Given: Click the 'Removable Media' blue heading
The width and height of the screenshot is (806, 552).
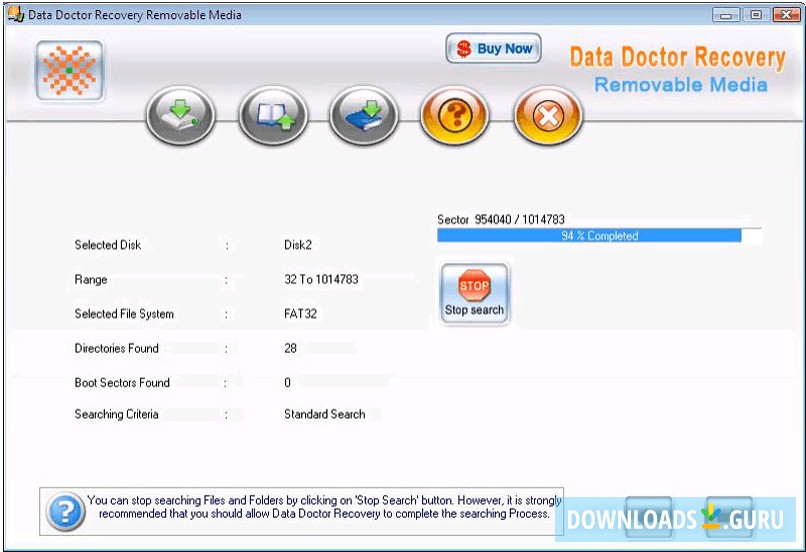Looking at the screenshot, I should point(681,84).
